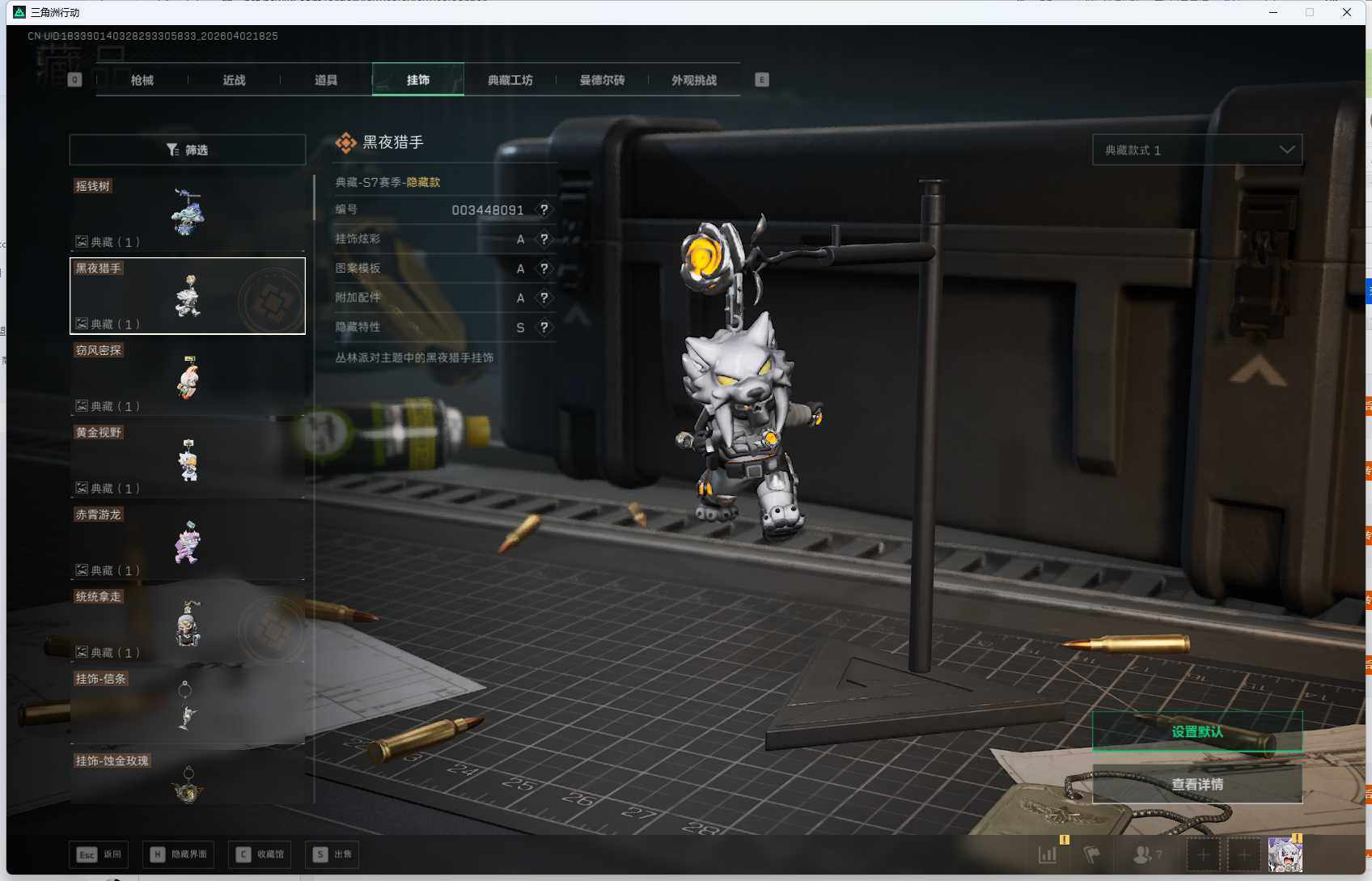The width and height of the screenshot is (1372, 881).
Task: Click the player avatar portrait
Action: 1284,854
